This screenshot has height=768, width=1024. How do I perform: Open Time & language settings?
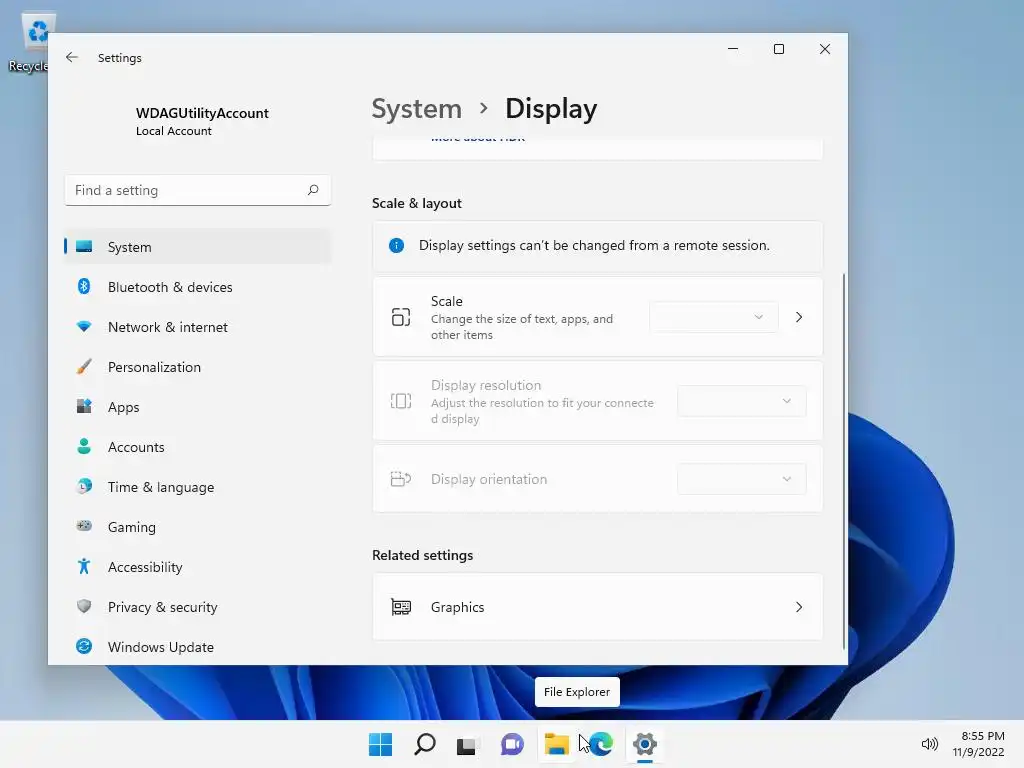click(198, 487)
